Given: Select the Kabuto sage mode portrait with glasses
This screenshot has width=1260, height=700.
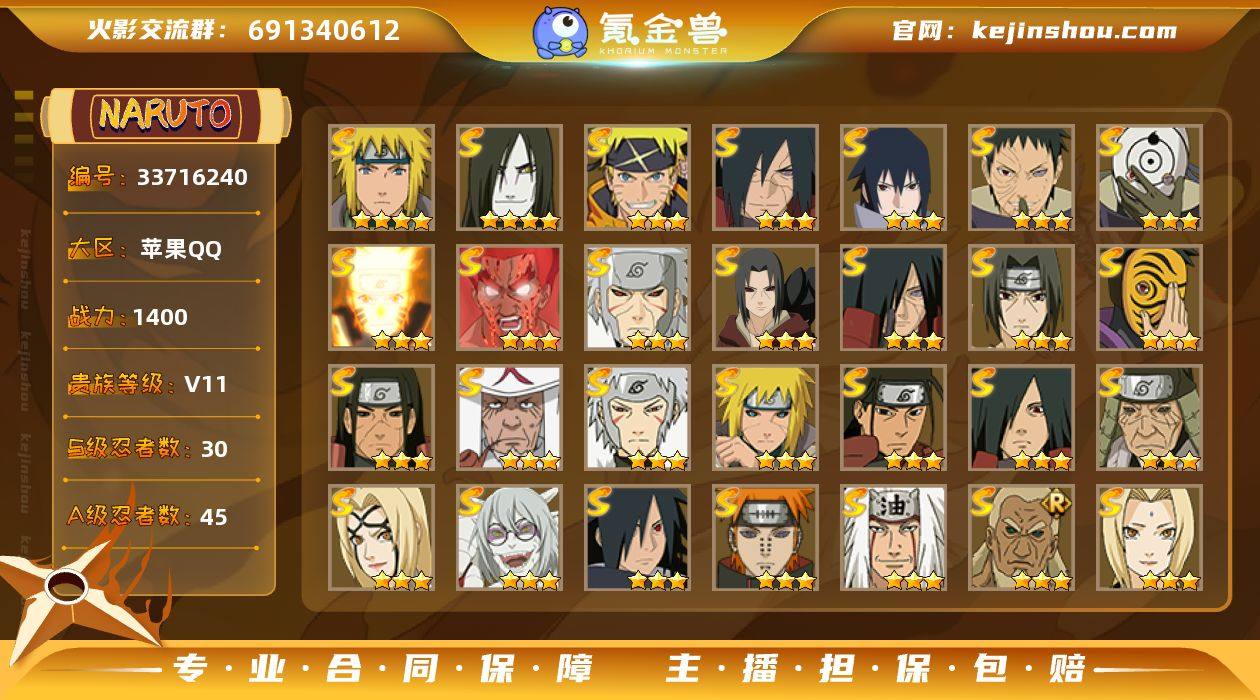Looking at the screenshot, I should [509, 537].
